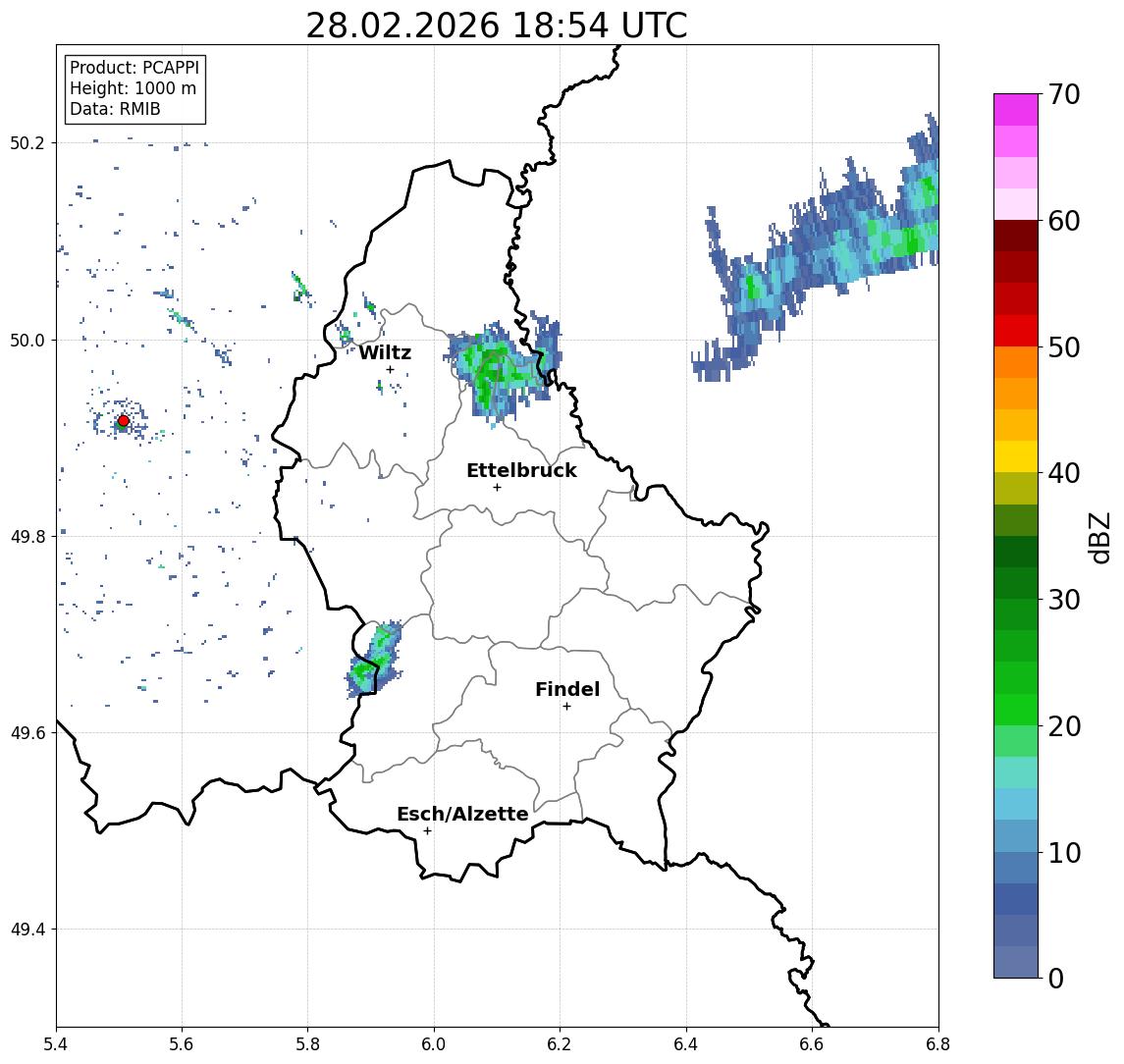The image size is (1124, 1064).
Task: Click the longitude tick label 6.0
Action: click(435, 1044)
